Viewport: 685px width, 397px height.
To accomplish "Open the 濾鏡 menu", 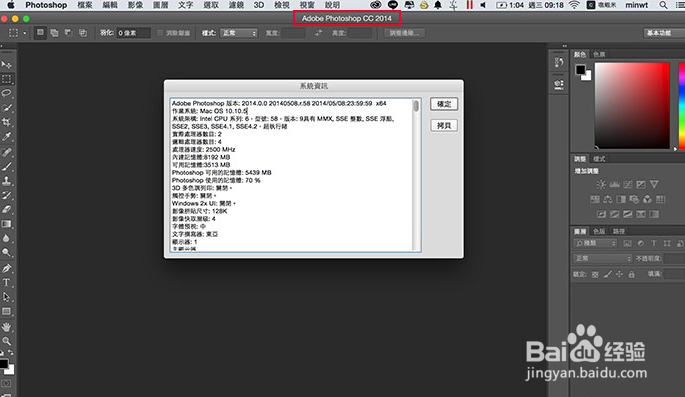I will [236, 5].
